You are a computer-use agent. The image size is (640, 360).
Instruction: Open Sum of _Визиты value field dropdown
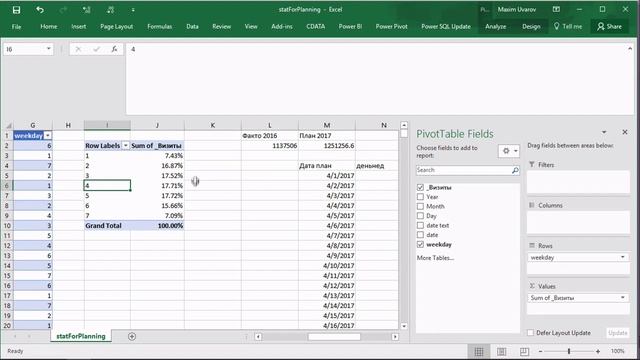point(622,298)
